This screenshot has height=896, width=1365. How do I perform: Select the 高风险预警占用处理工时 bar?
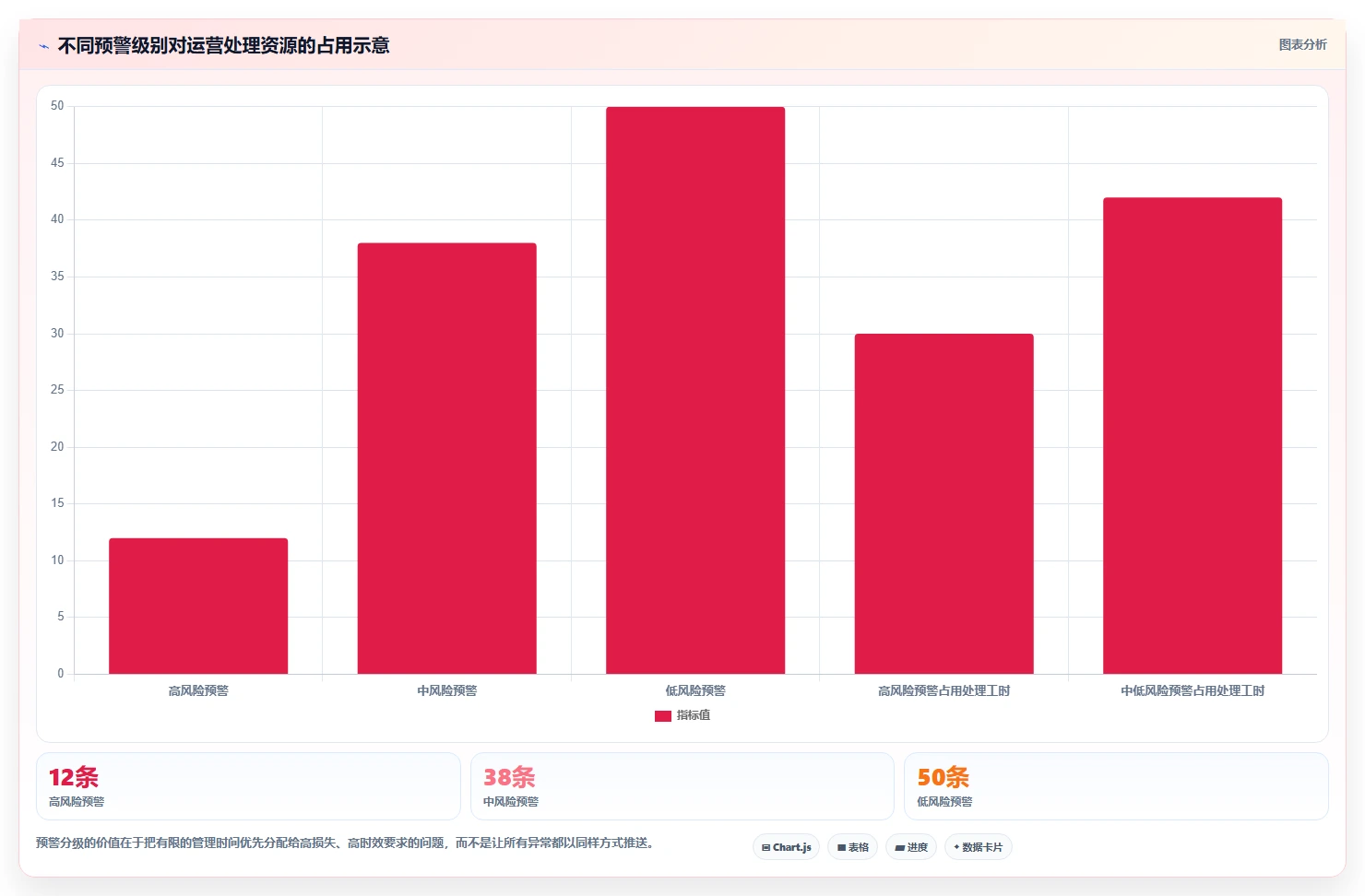(944, 503)
